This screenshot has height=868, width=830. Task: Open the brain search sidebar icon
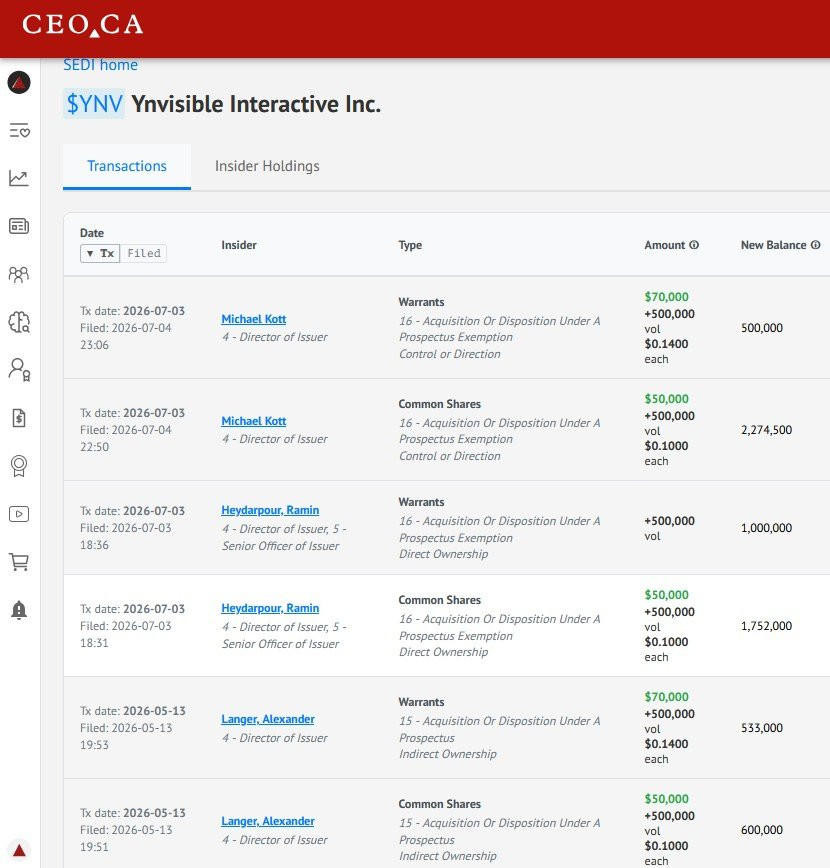click(x=19, y=322)
